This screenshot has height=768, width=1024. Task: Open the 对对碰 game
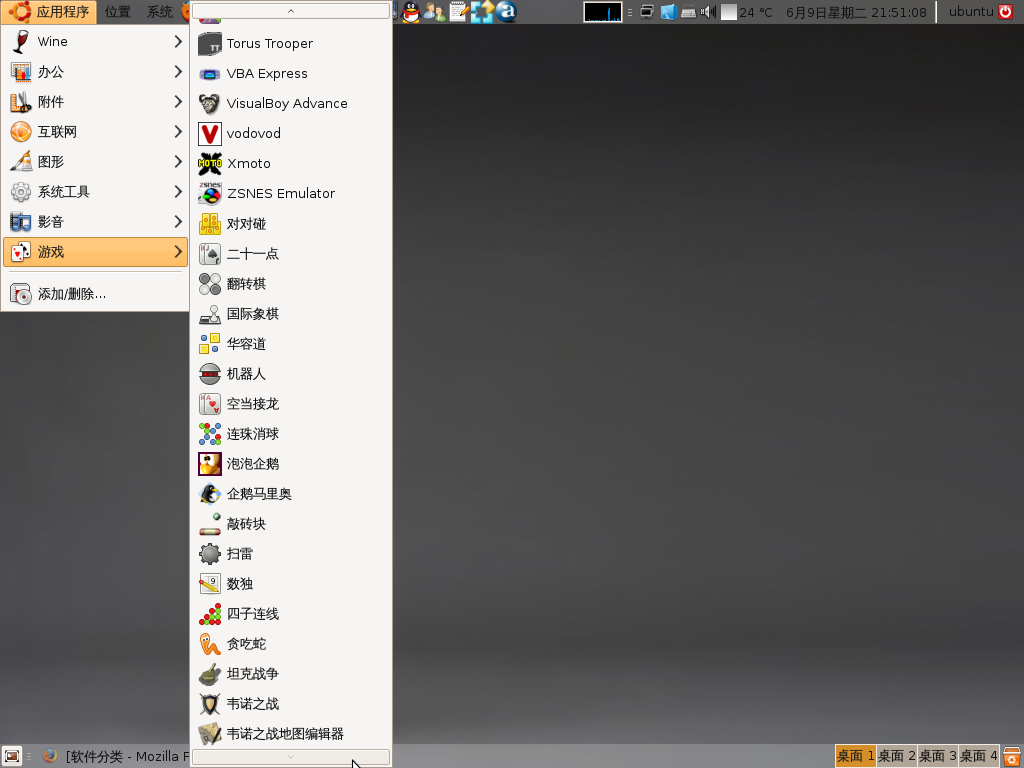point(291,223)
